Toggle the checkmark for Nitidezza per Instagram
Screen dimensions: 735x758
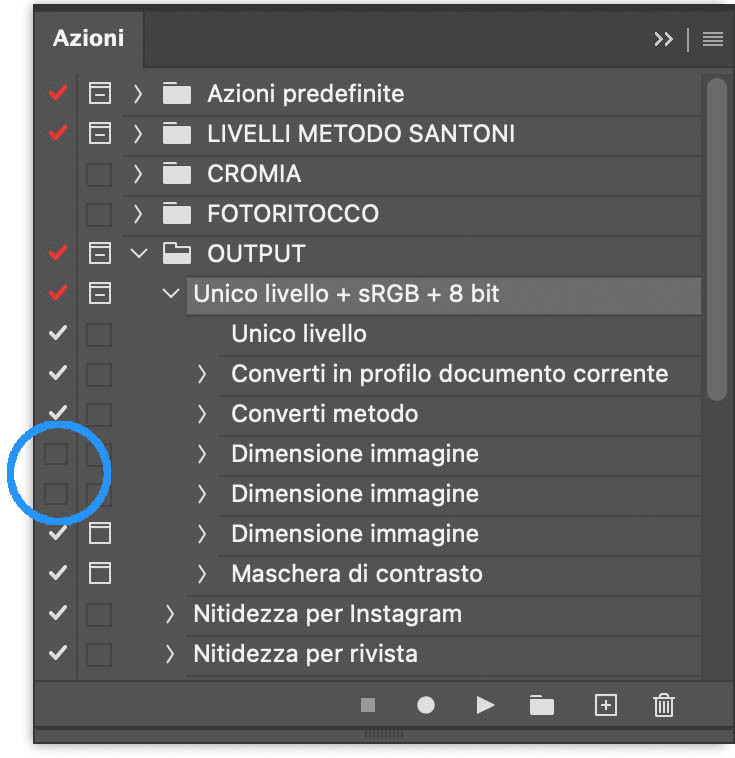58,614
